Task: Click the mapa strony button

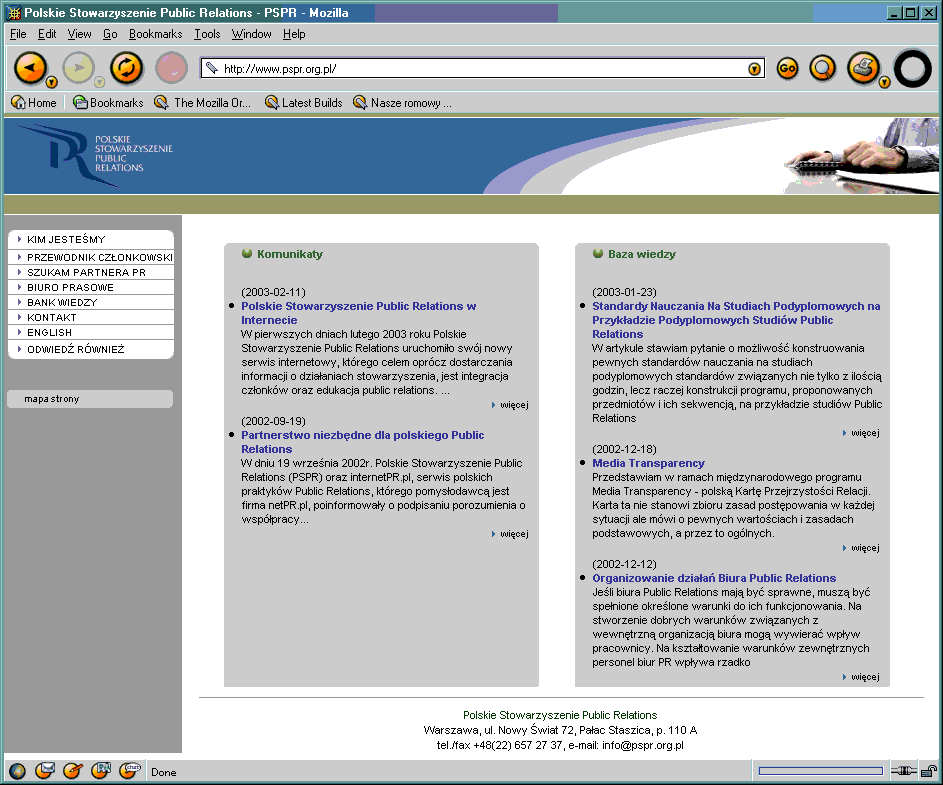Action: [x=90, y=399]
